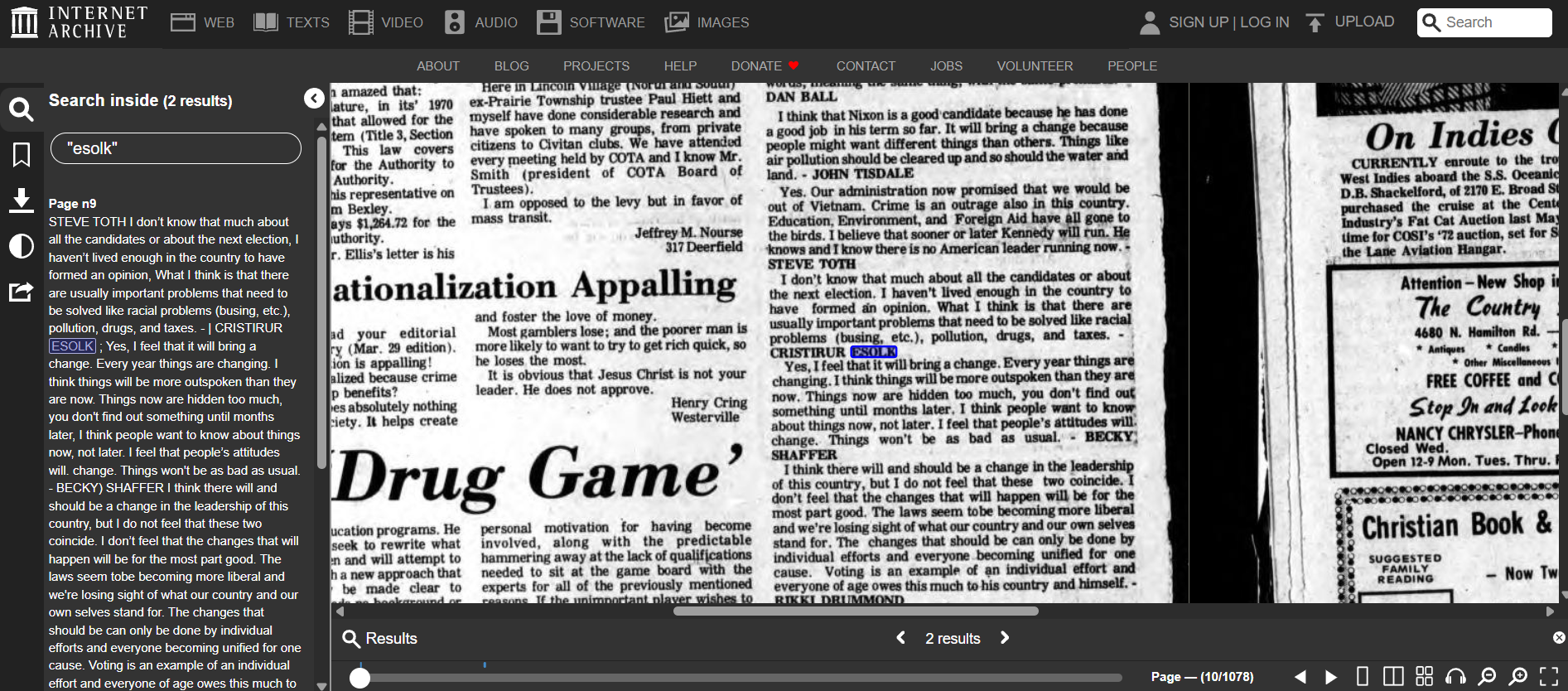The image size is (1568, 691).
Task: Open the ABOUT menu item
Action: coord(438,66)
